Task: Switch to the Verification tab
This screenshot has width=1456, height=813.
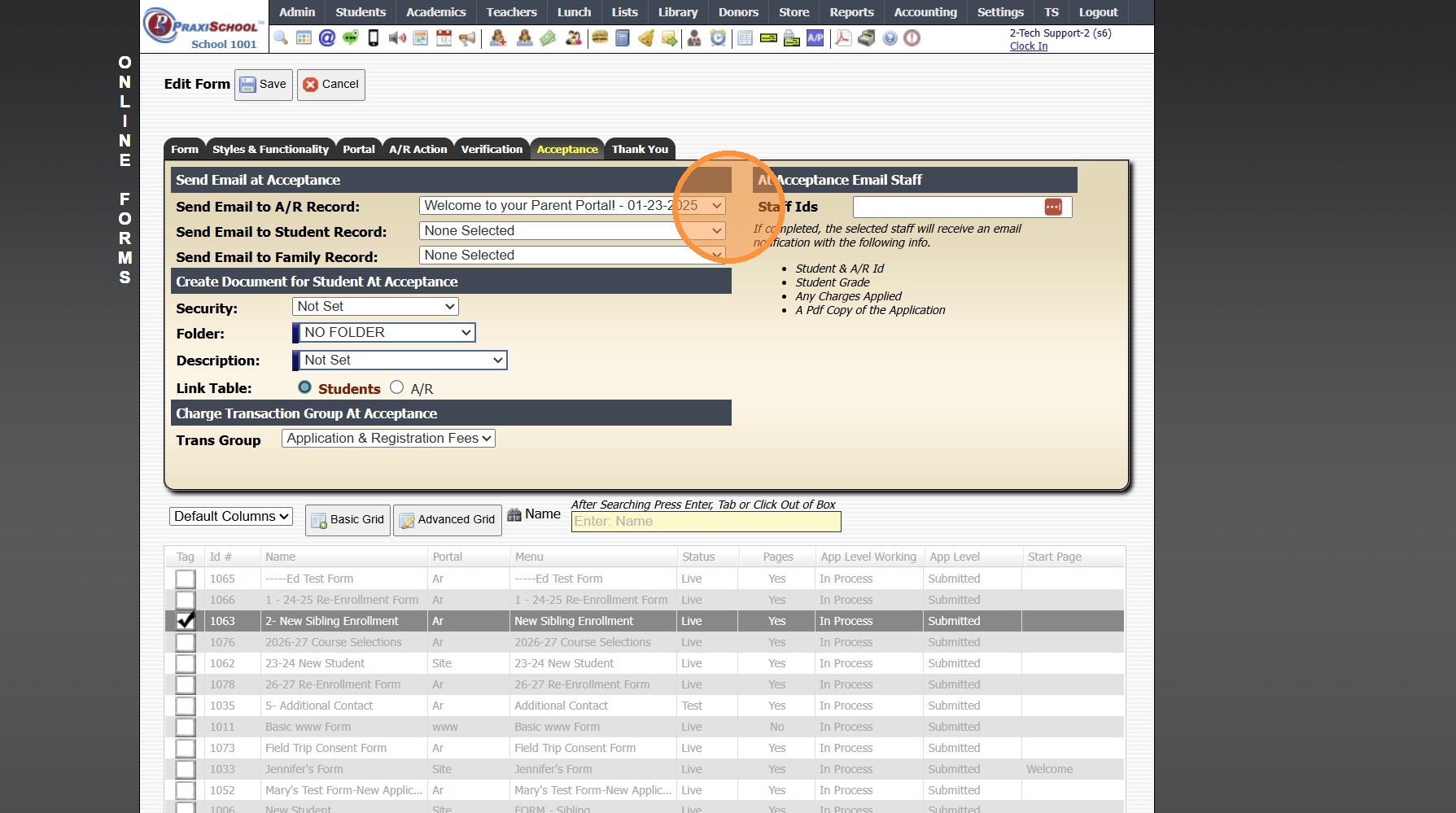Action: click(x=492, y=150)
